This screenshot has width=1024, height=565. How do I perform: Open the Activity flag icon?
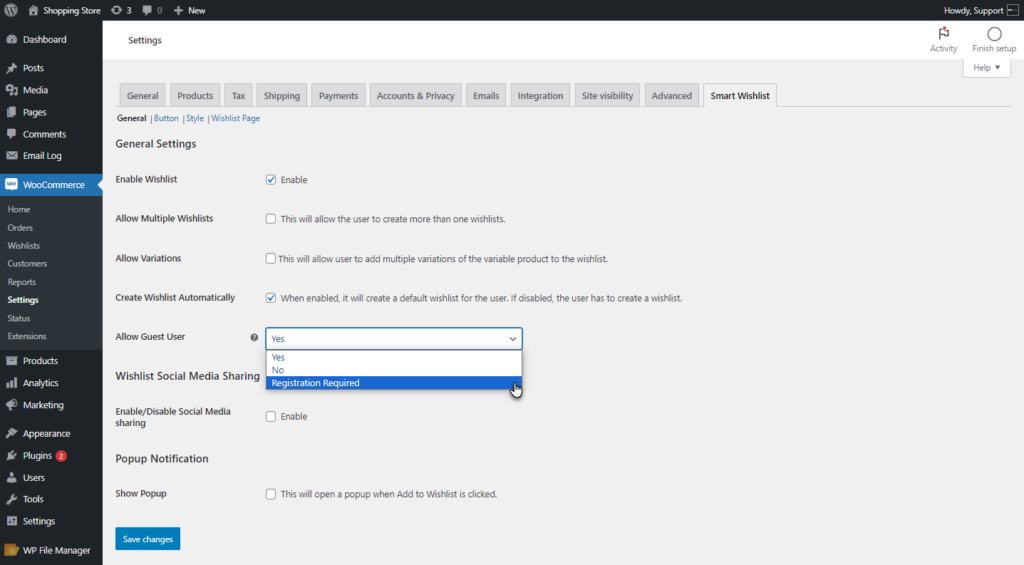tap(944, 33)
